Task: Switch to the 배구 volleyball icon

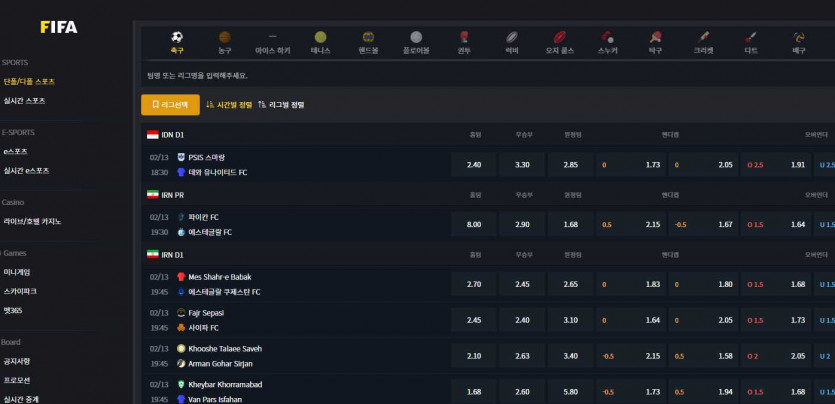Action: tap(799, 37)
